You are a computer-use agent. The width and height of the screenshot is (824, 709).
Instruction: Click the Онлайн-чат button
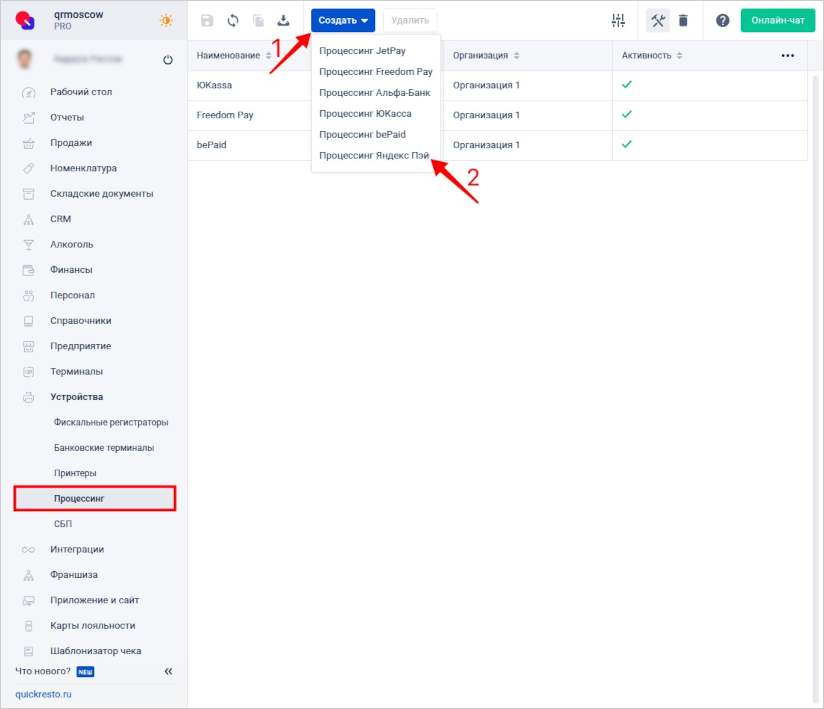pyautogui.click(x=777, y=21)
